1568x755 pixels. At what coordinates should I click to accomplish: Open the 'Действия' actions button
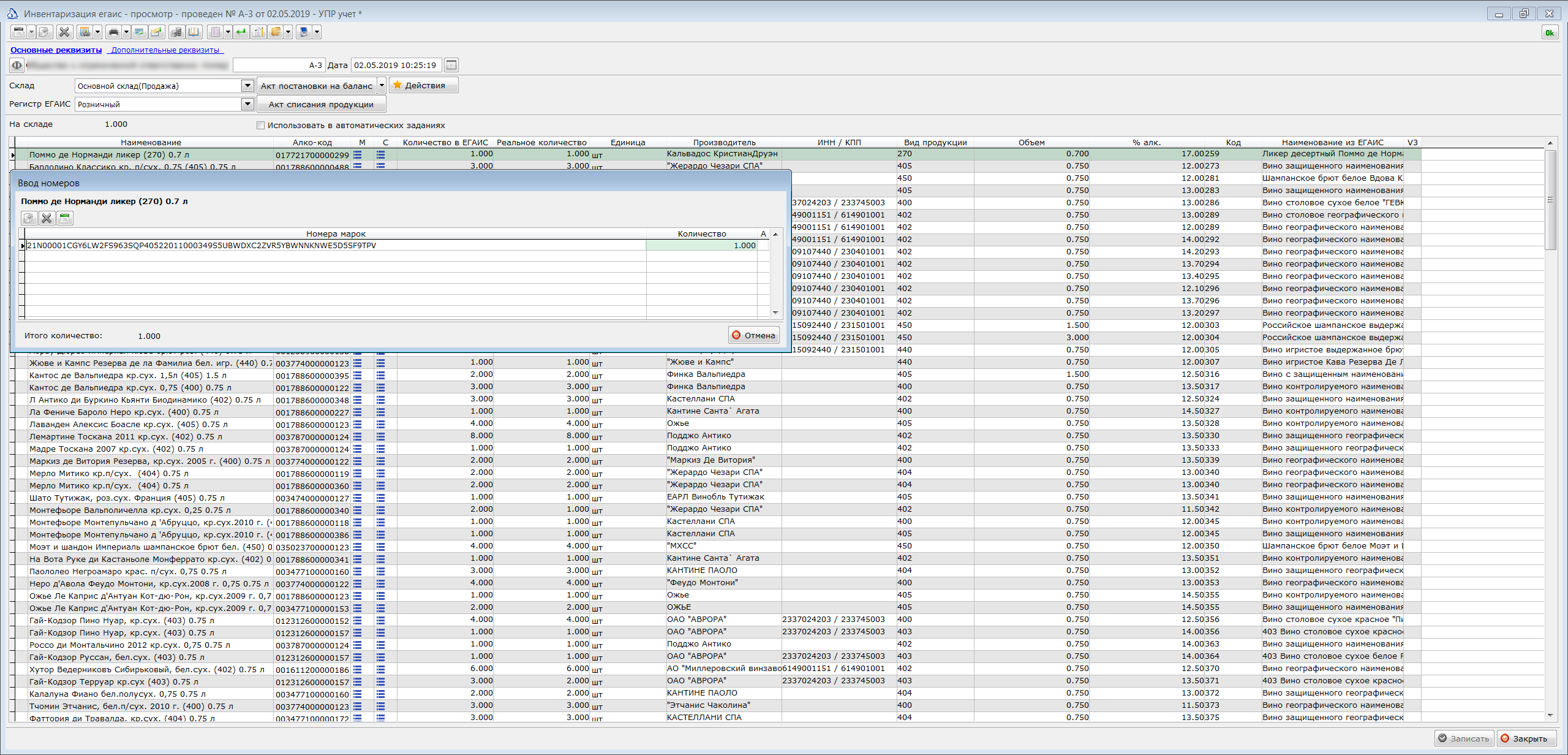click(x=424, y=85)
